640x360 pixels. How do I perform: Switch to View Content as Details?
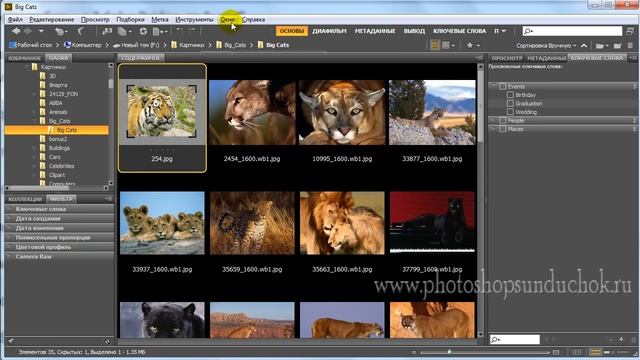pyautogui.click(x=608, y=352)
